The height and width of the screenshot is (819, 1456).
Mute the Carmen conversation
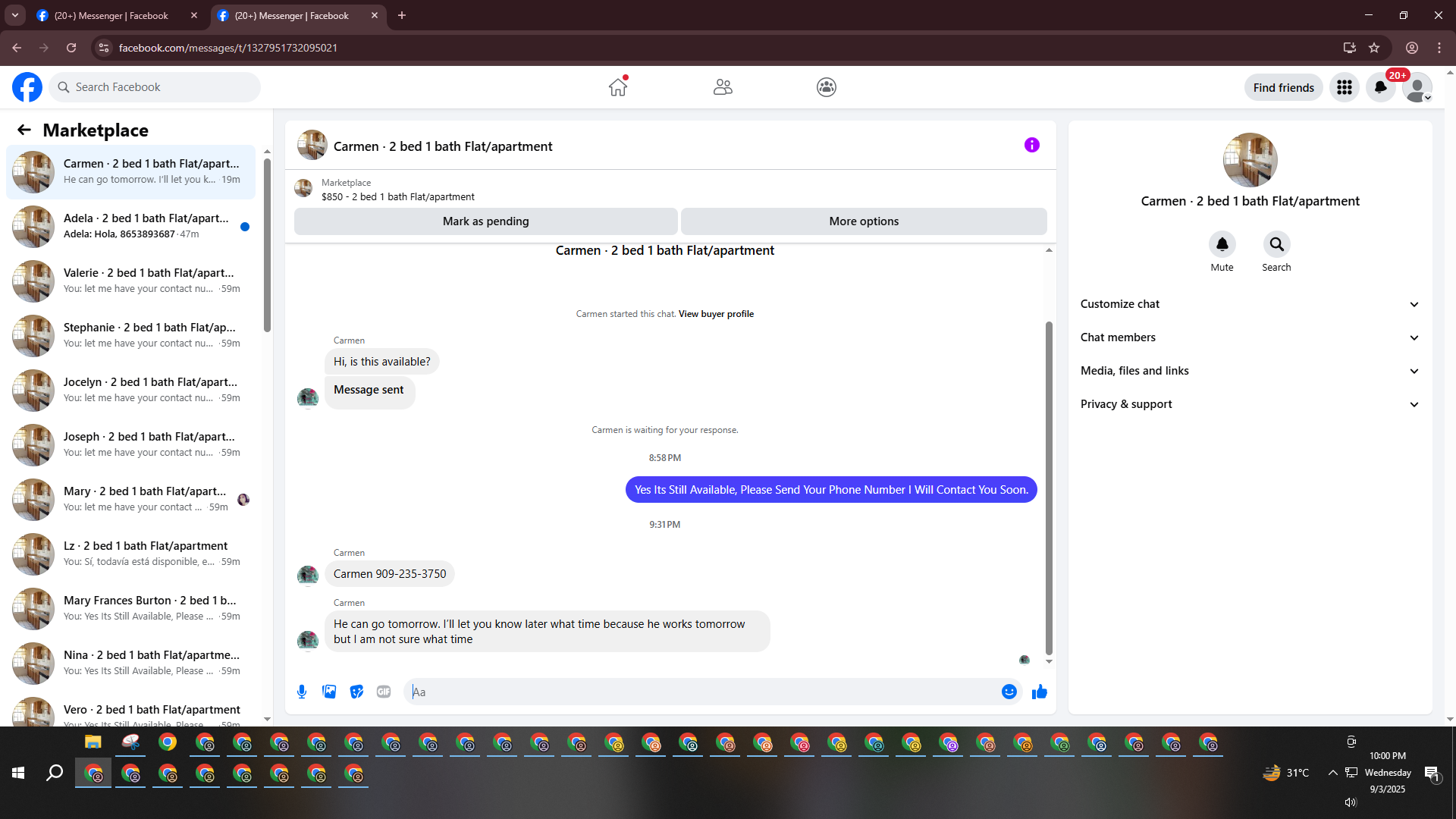[1222, 244]
